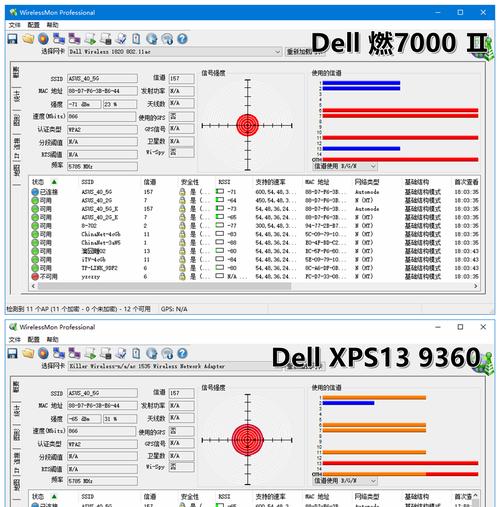Click the GPS: N/A status bar entry

(174, 309)
